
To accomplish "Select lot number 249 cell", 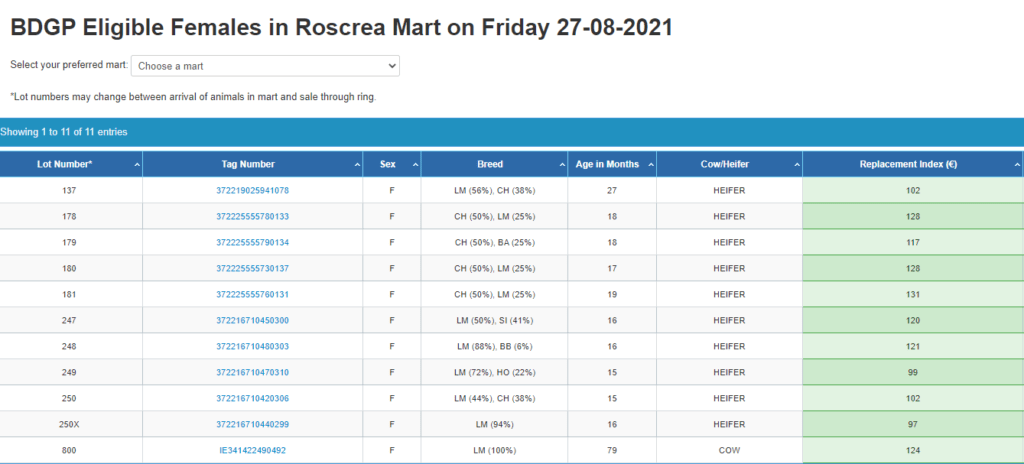I will [71, 373].
